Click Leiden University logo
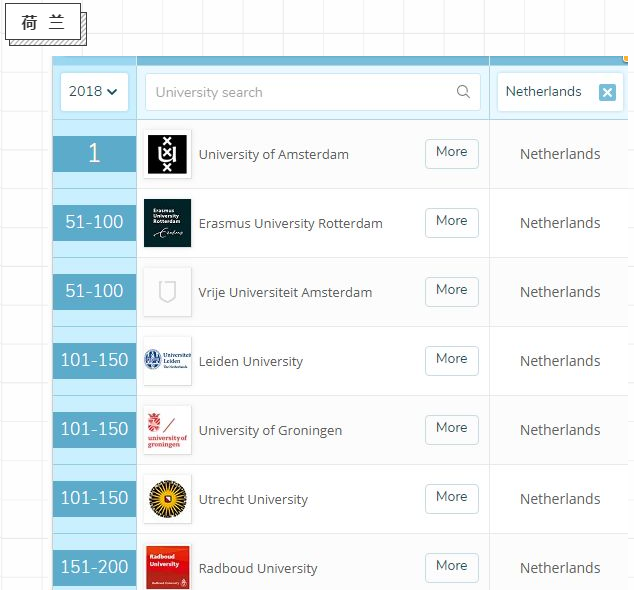634x590 pixels. point(167,361)
